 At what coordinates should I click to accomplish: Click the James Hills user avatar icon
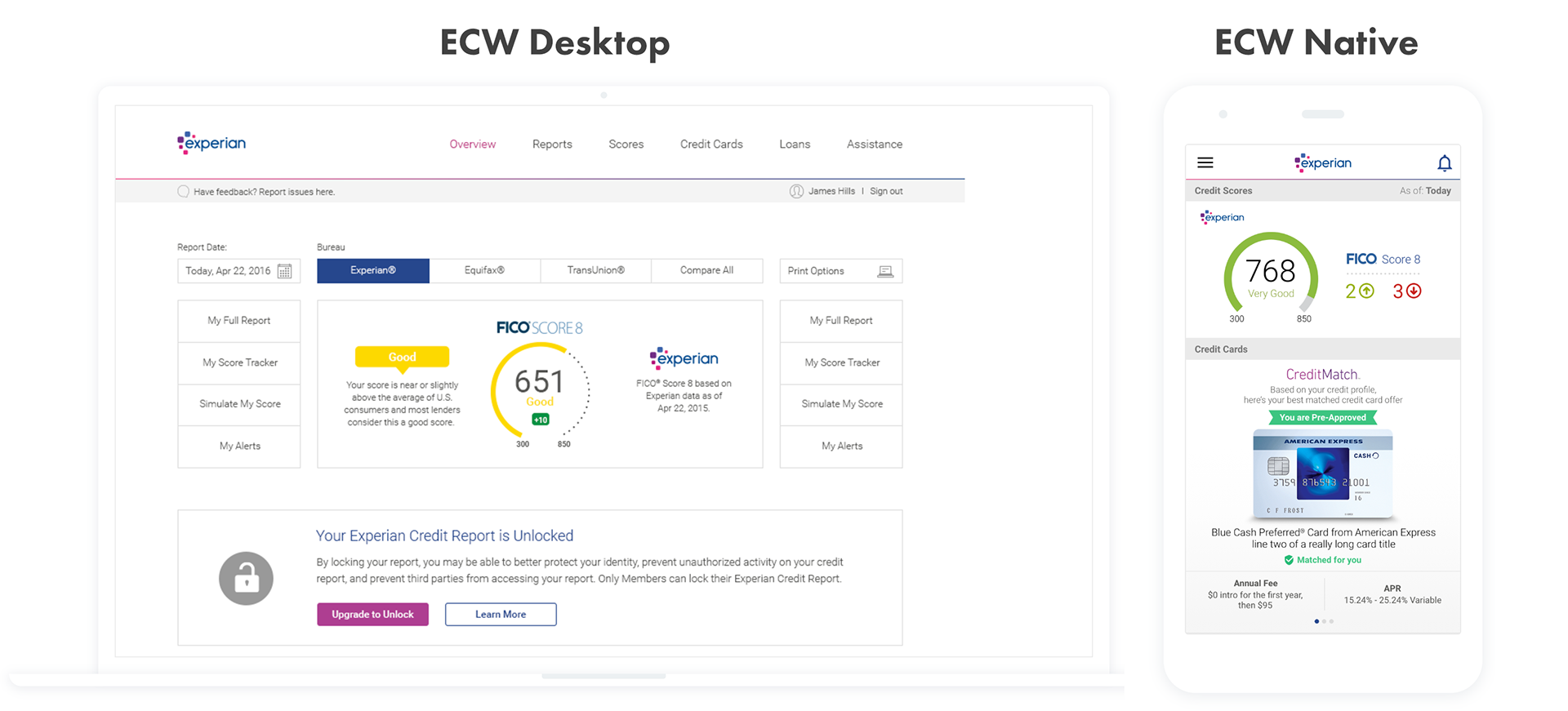(x=796, y=191)
